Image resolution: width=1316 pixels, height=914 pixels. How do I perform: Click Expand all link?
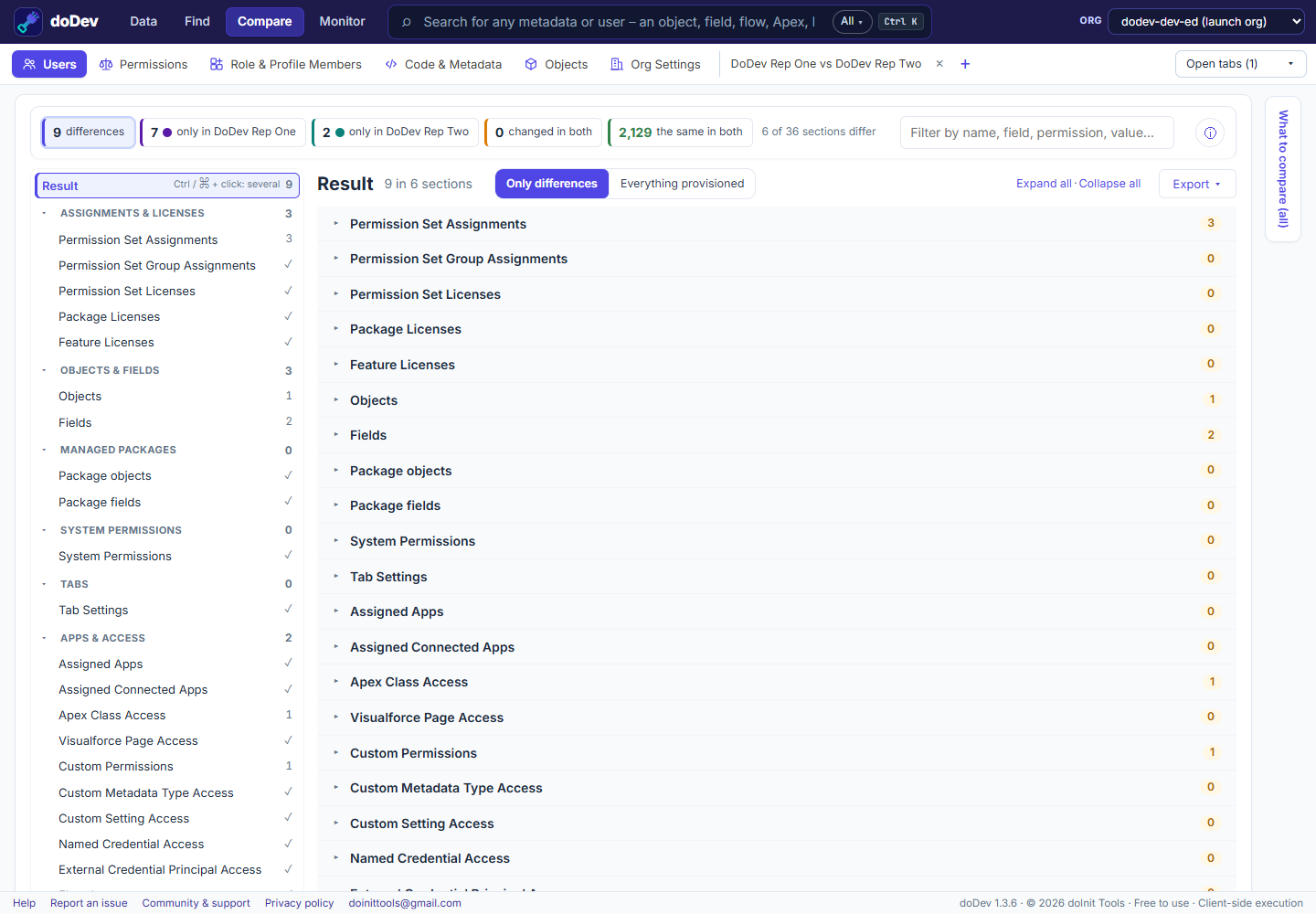[x=1044, y=184]
